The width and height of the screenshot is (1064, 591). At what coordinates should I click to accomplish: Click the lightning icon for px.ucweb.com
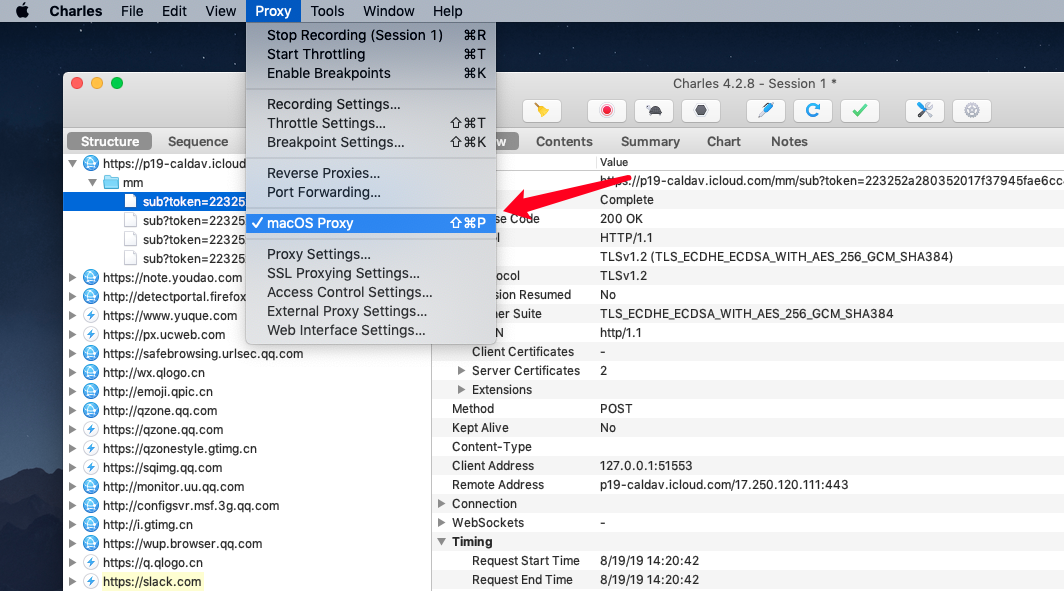[91, 335]
